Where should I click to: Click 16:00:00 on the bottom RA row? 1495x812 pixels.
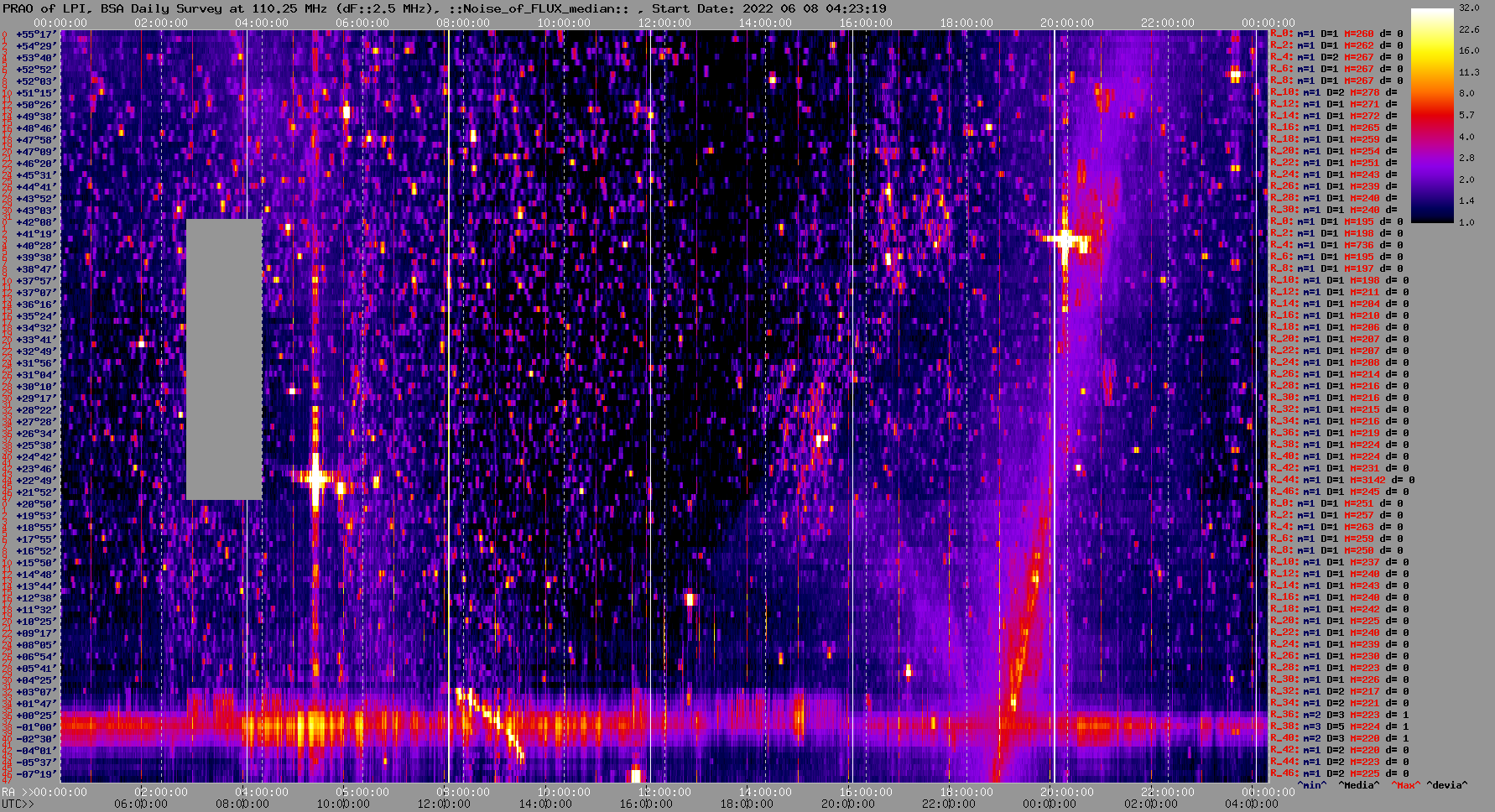[x=866, y=792]
